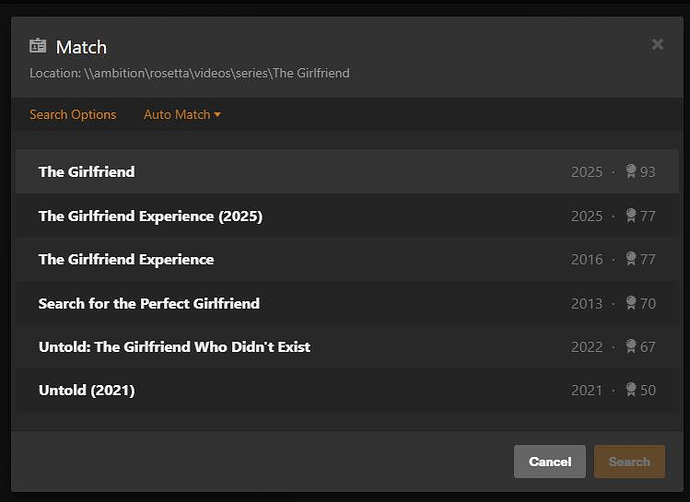Click score badge icon for Untold (2021)
Image resolution: width=690 pixels, height=502 pixels.
[631, 390]
